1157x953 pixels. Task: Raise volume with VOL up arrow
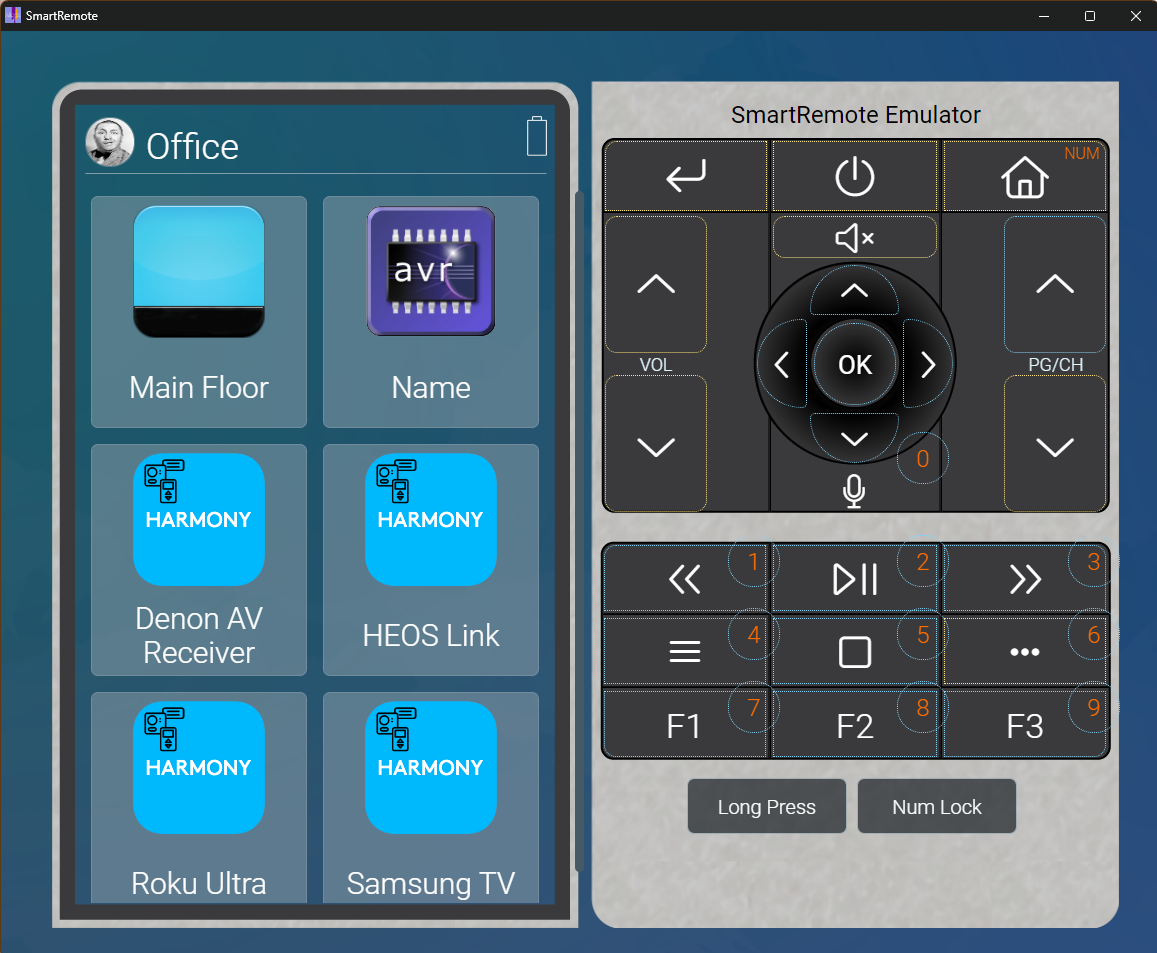[656, 284]
